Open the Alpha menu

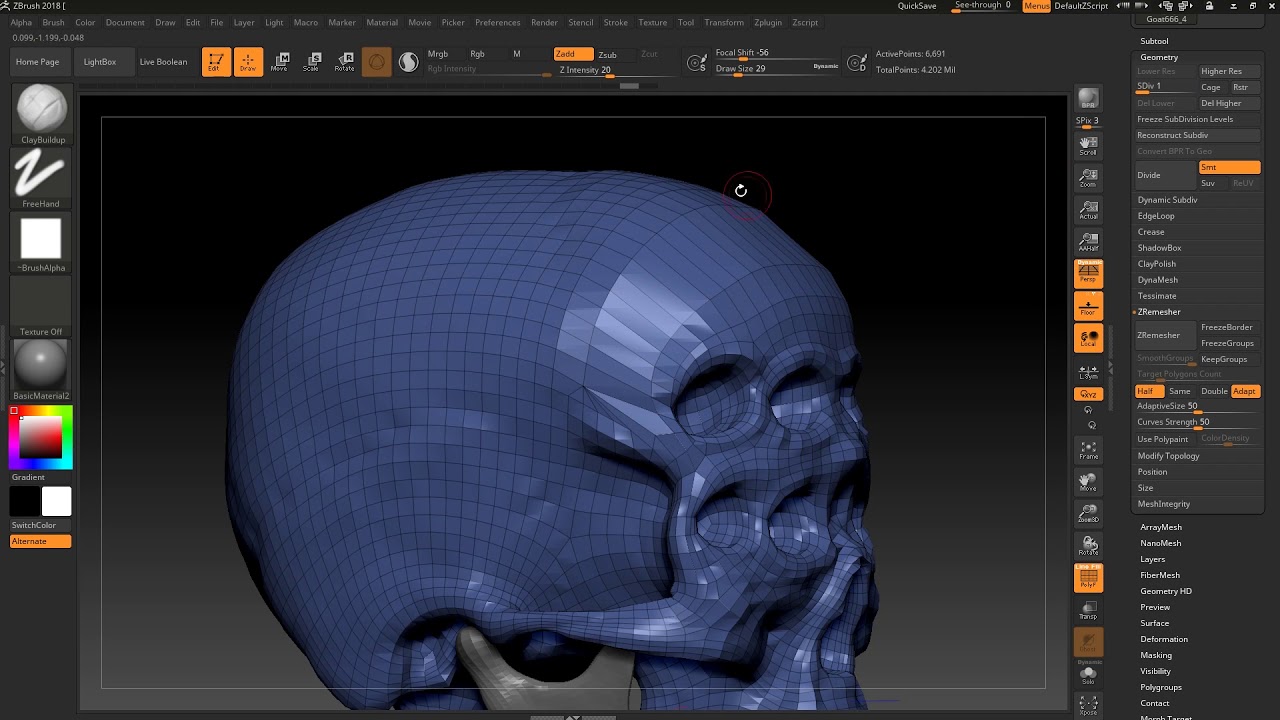coord(21,22)
